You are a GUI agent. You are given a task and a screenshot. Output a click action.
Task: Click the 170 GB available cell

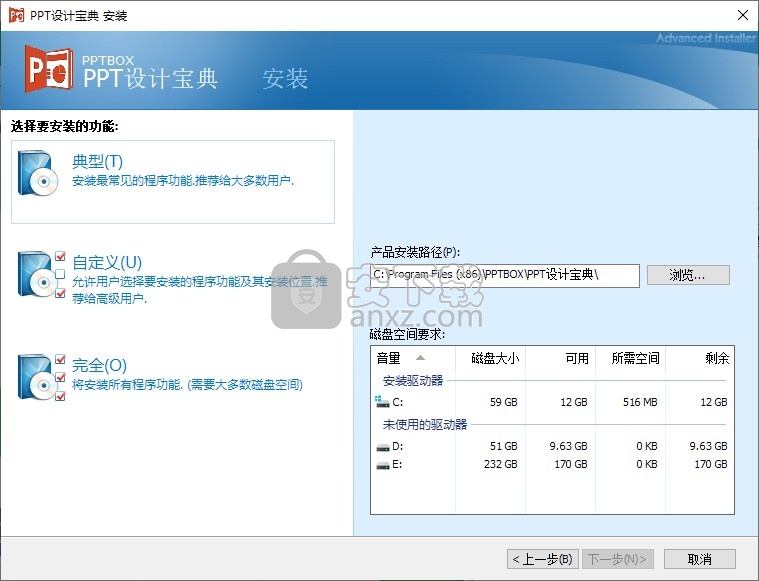pos(571,464)
